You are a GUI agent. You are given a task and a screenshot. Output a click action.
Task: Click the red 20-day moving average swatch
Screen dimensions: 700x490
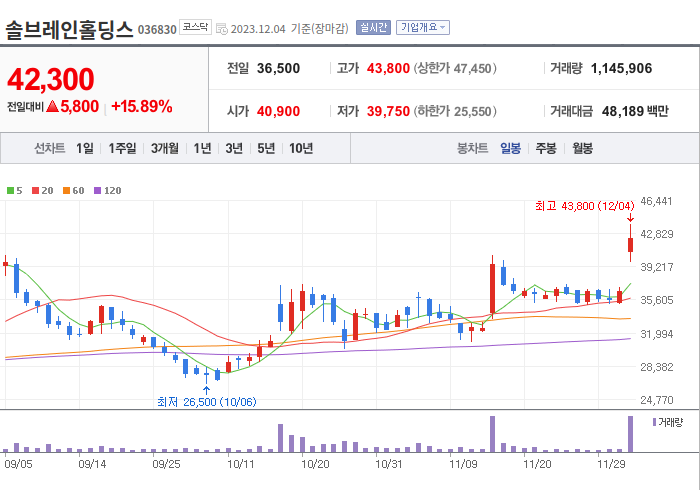click(35, 191)
